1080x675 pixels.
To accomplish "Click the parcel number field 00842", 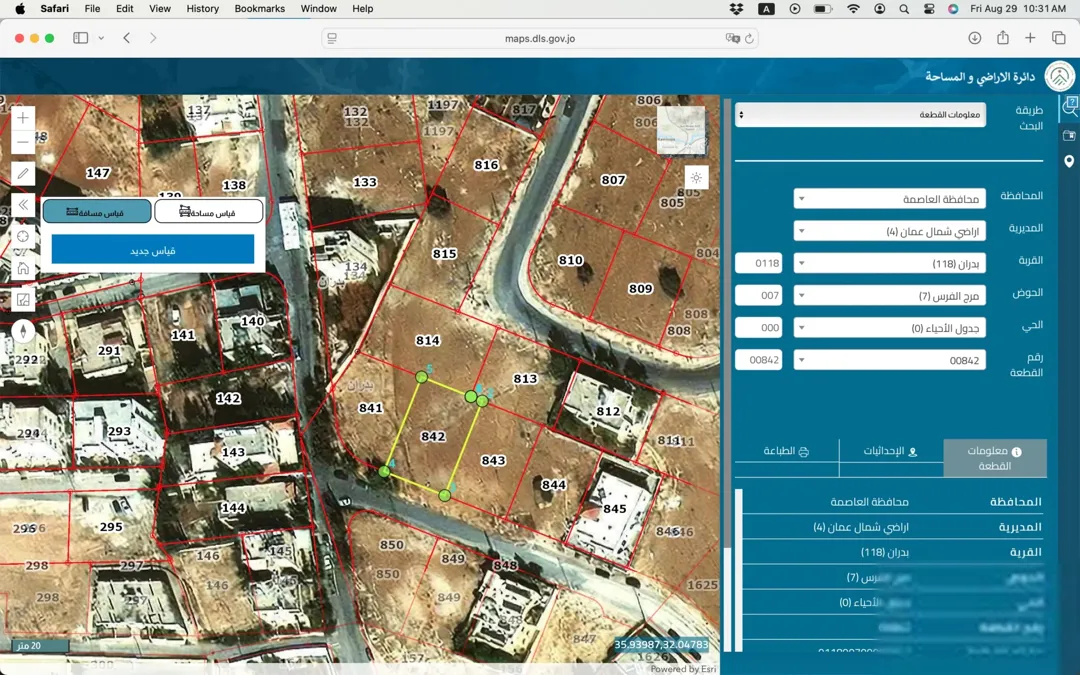I will [758, 360].
